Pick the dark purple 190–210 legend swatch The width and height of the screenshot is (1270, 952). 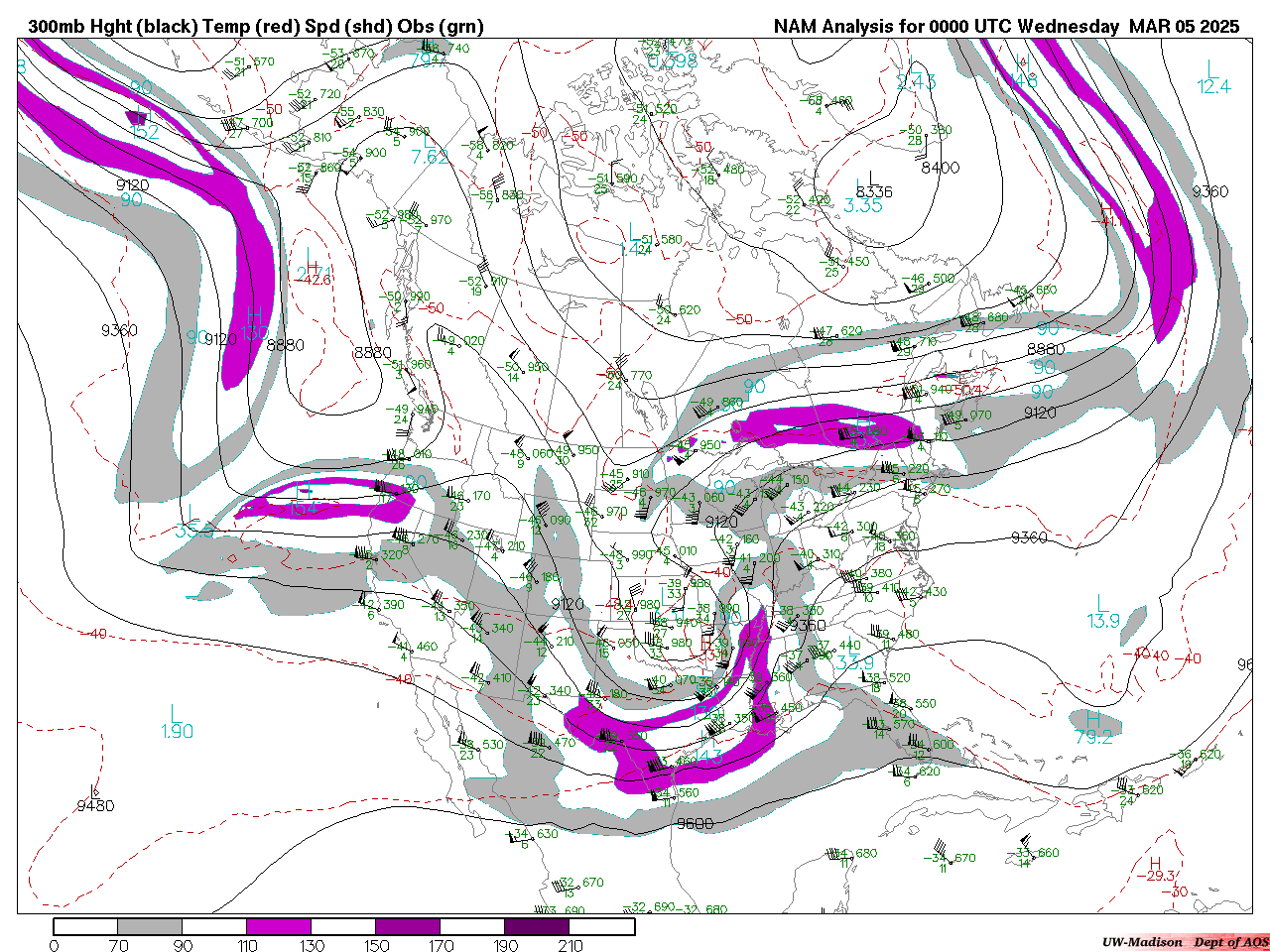click(x=537, y=927)
